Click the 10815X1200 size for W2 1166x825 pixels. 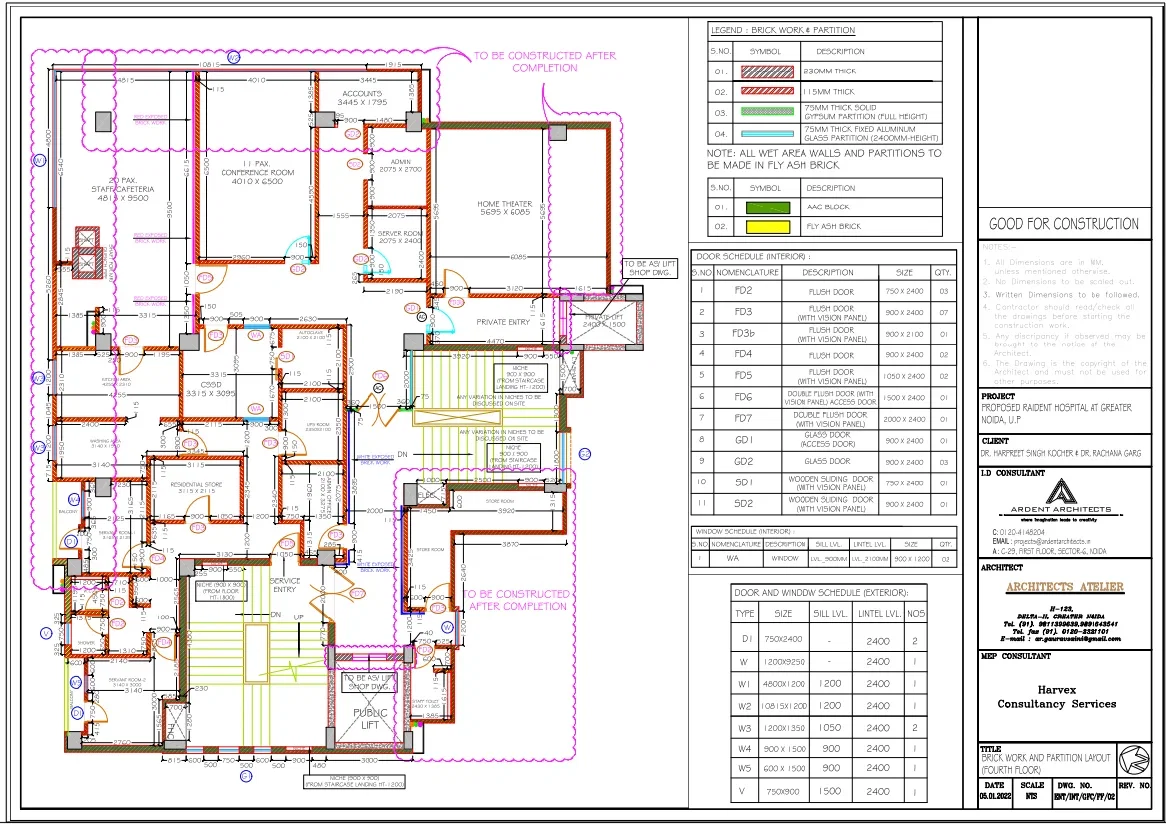pos(783,706)
